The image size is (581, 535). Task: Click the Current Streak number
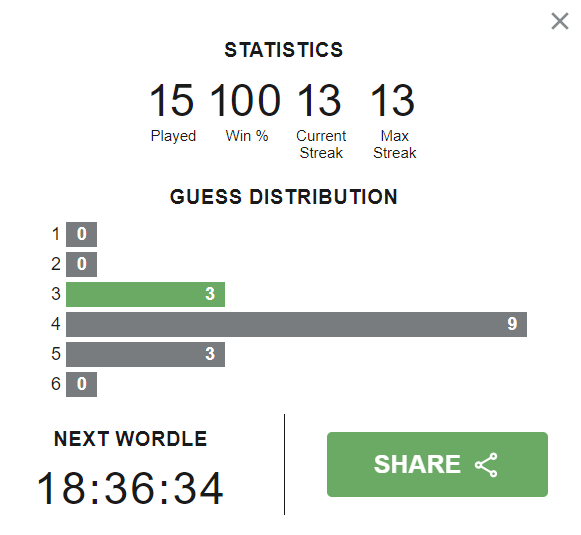pyautogui.click(x=319, y=100)
